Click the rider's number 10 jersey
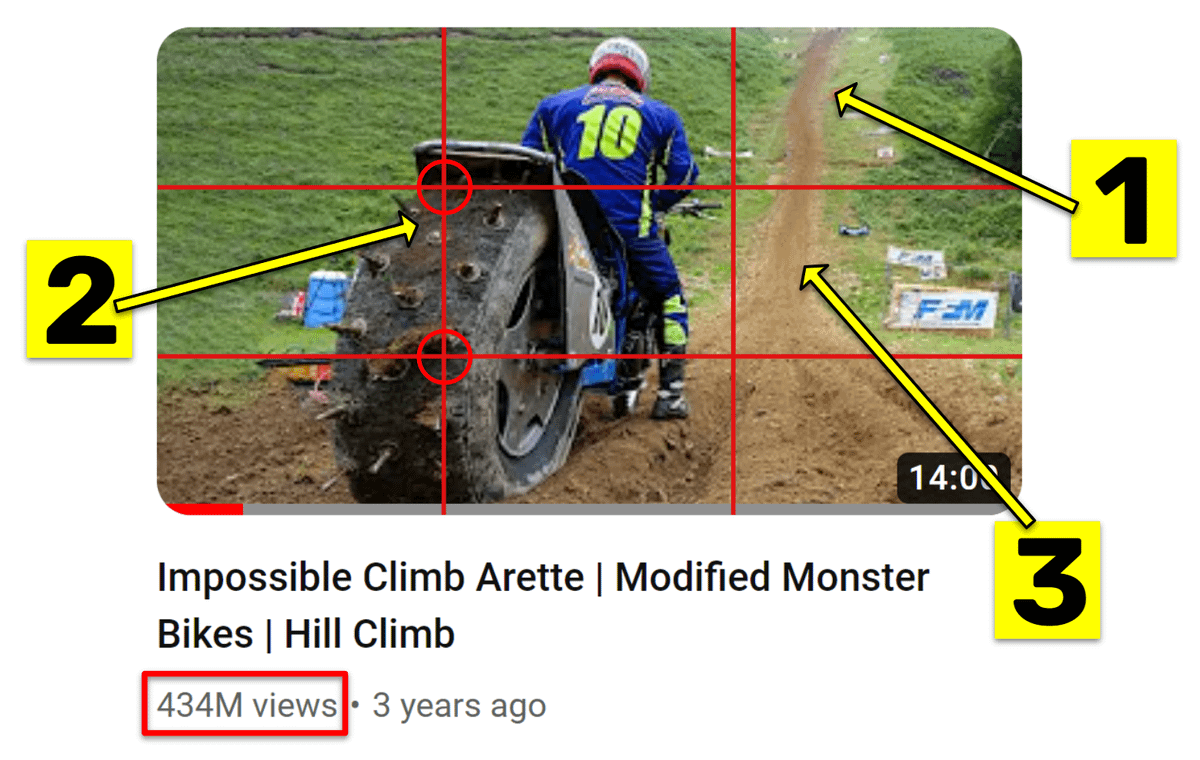Viewport: 1200px width, 760px height. pyautogui.click(x=606, y=132)
